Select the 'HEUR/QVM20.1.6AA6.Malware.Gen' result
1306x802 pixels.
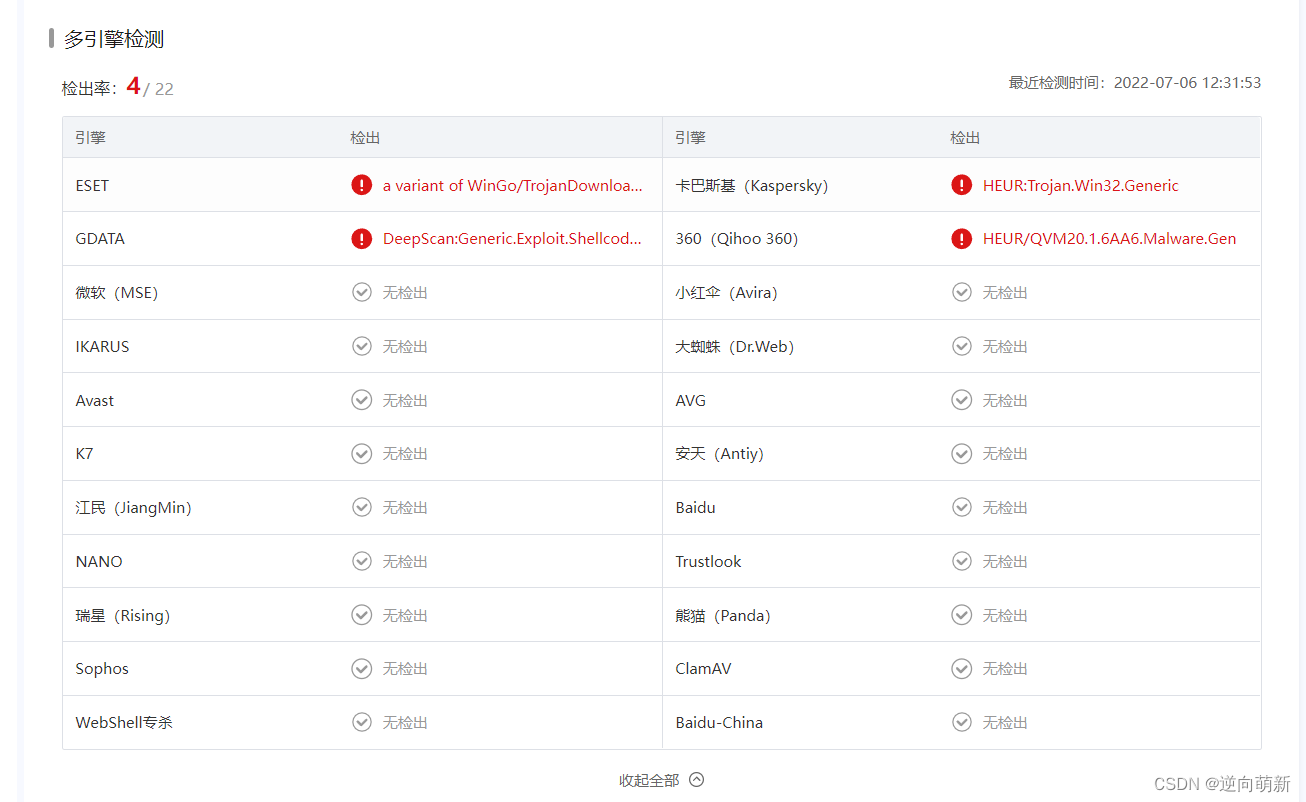(1110, 239)
